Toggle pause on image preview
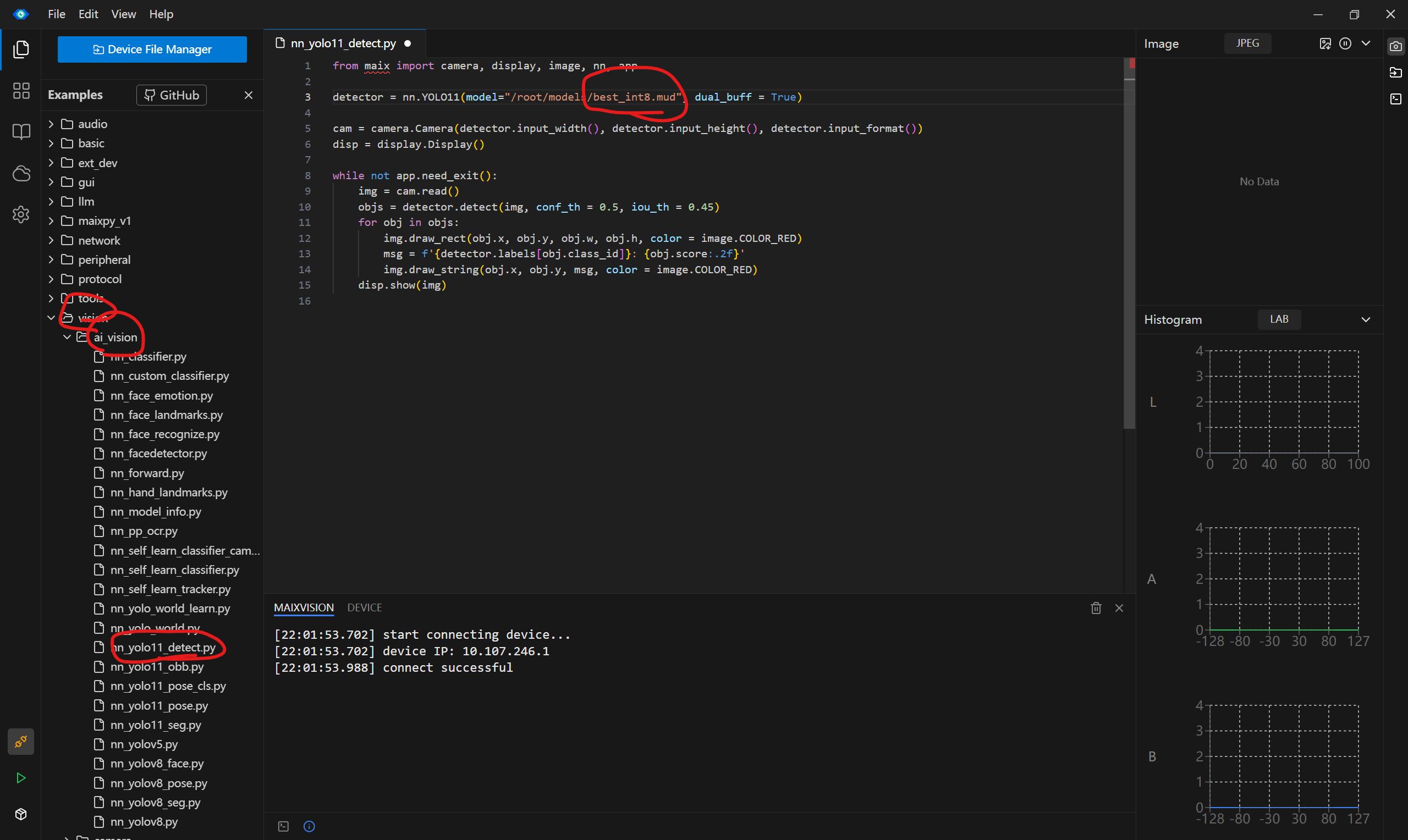Viewport: 1408px width, 840px height. tap(1345, 43)
